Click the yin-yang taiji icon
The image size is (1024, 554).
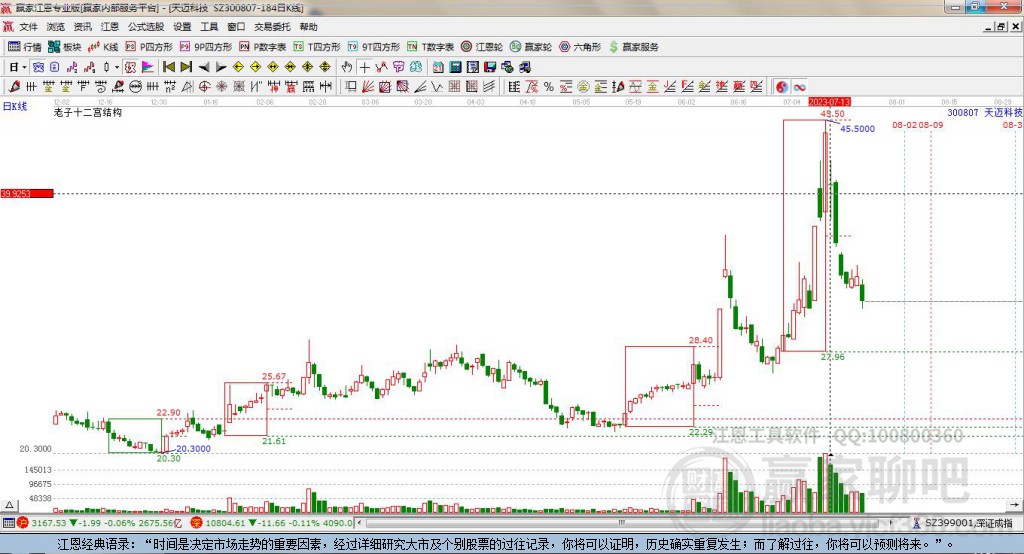click(x=782, y=87)
